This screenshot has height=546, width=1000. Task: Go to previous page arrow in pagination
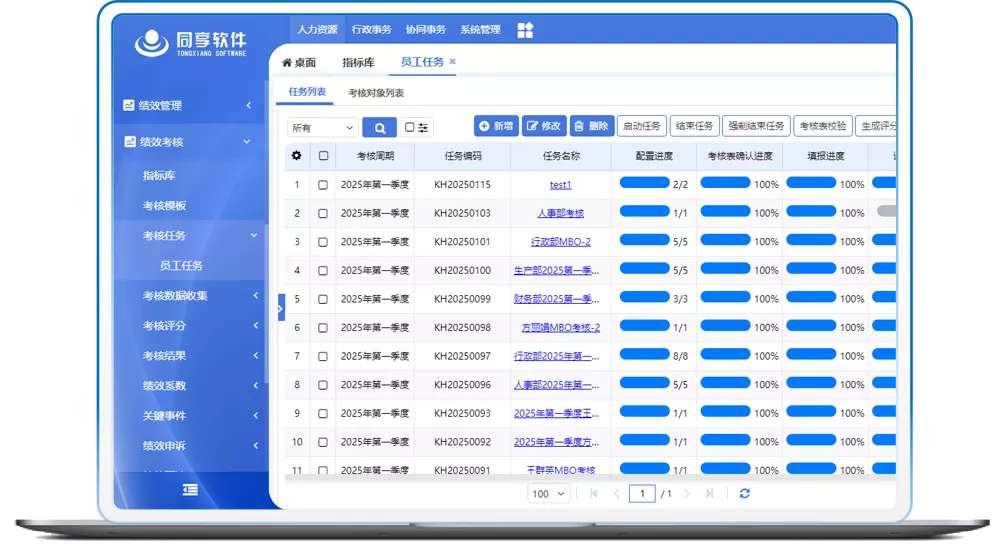tap(617, 493)
